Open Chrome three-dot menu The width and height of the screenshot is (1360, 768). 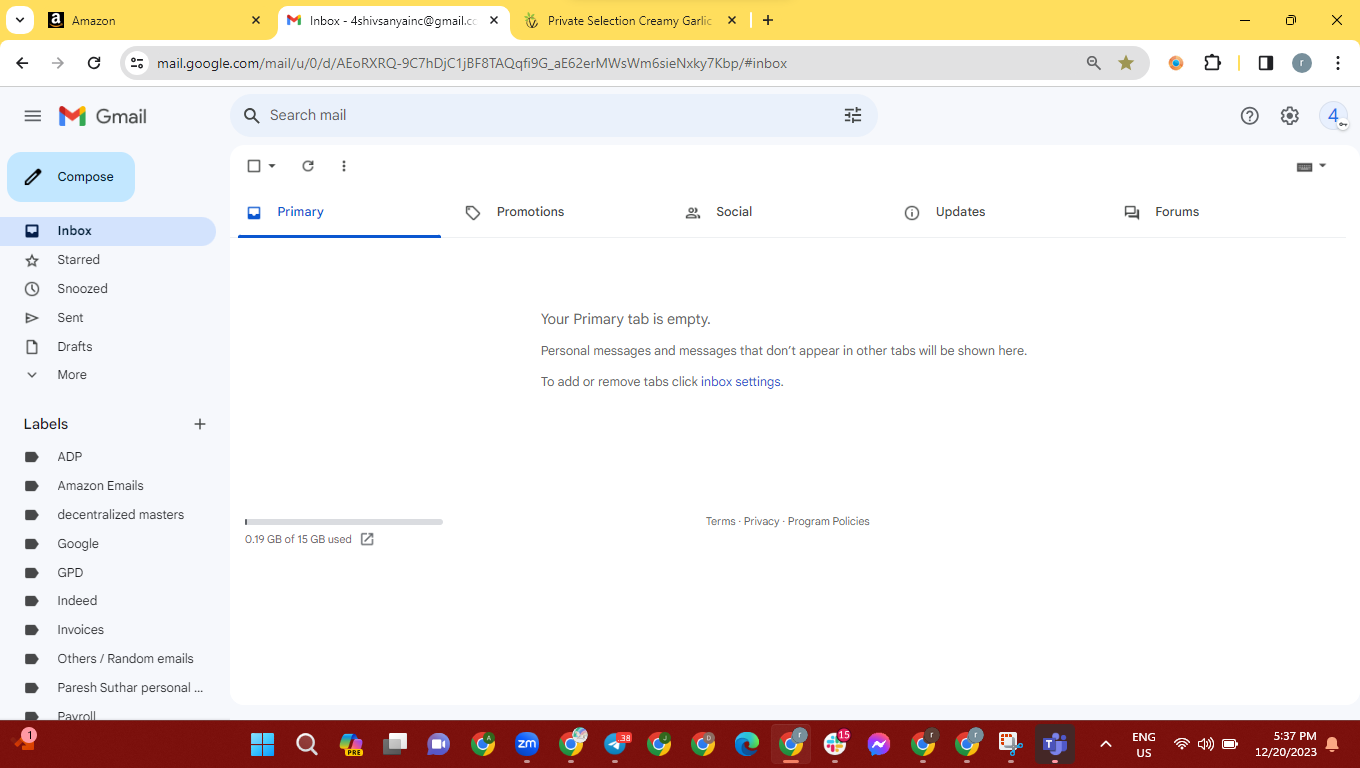1338,63
